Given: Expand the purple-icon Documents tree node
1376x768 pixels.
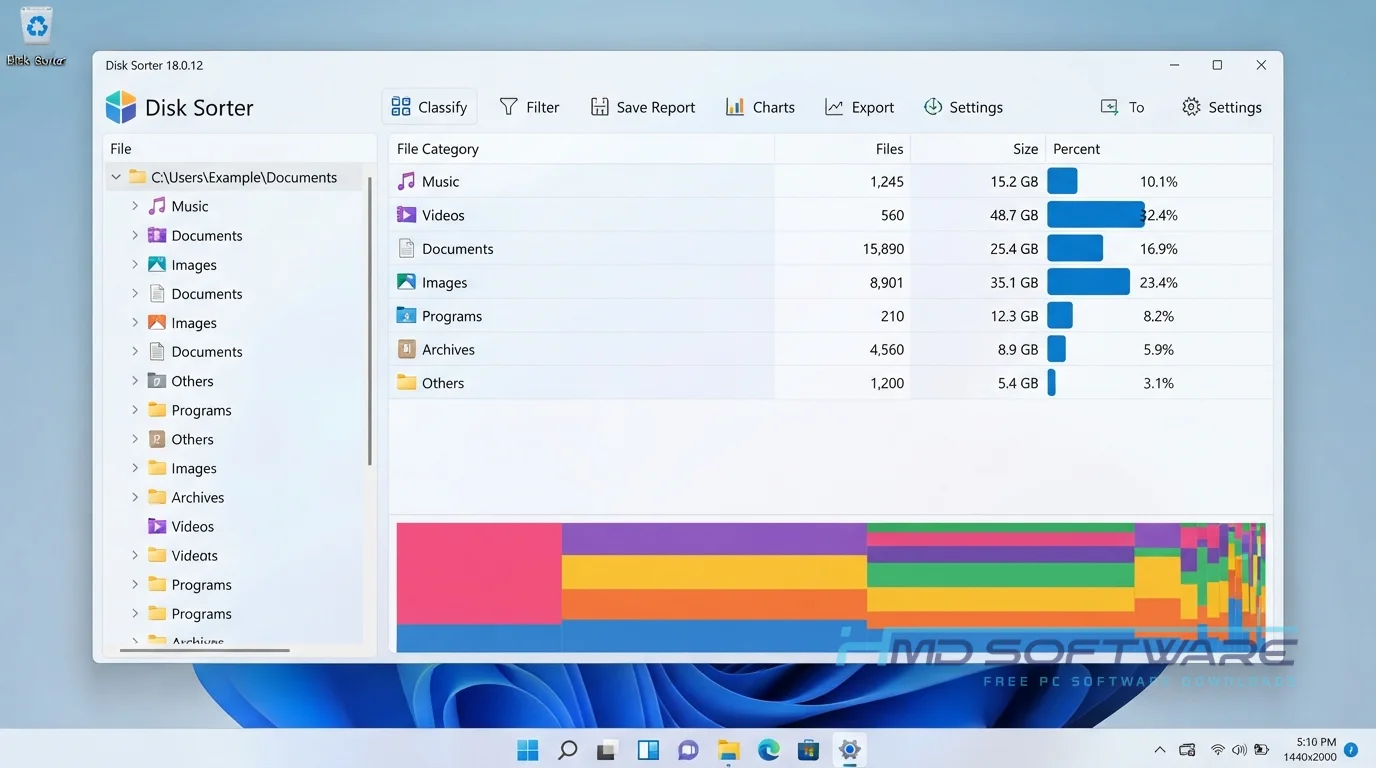Looking at the screenshot, I should pos(135,235).
